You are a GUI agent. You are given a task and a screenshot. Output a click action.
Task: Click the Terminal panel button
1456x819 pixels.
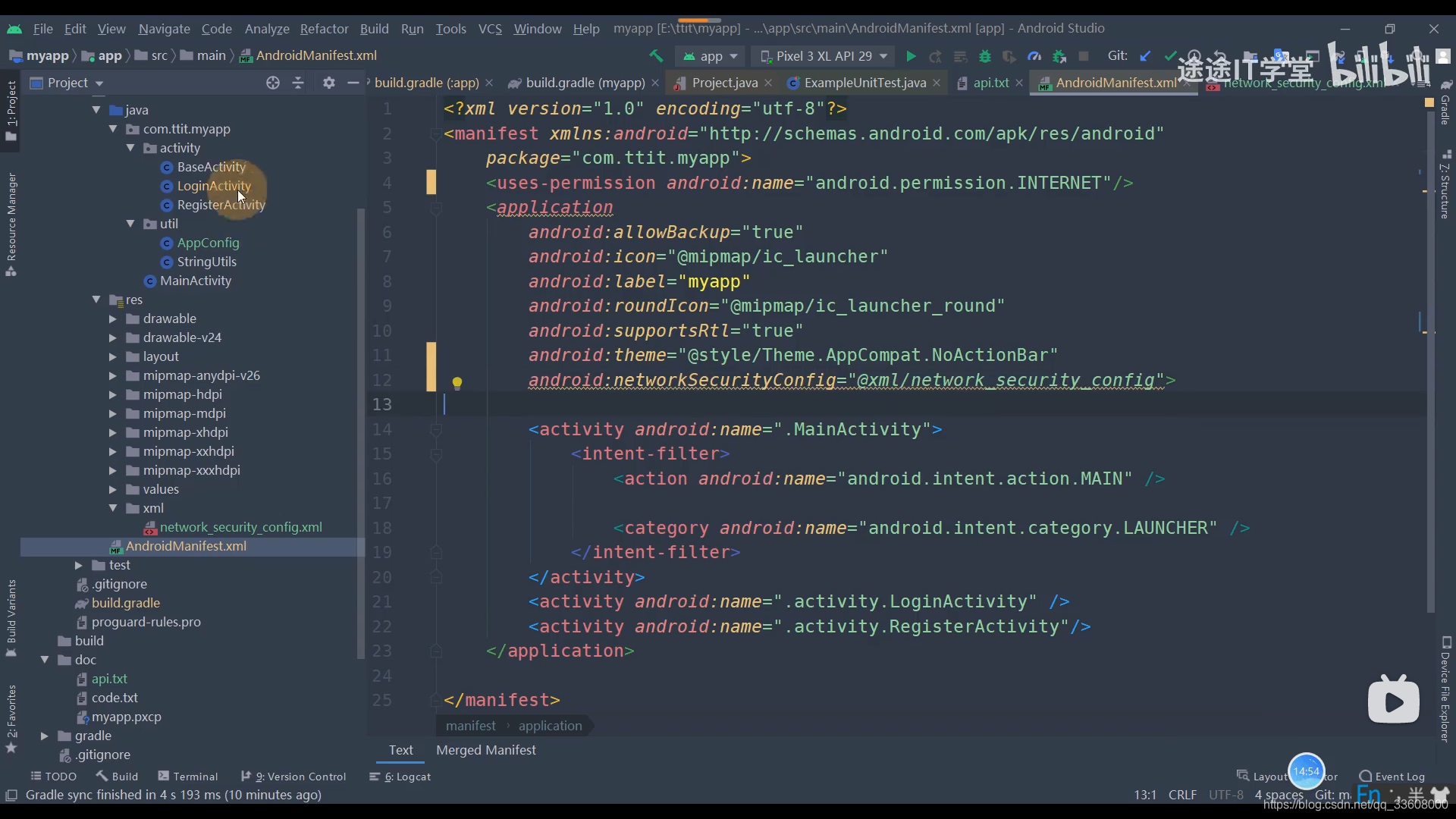[195, 776]
